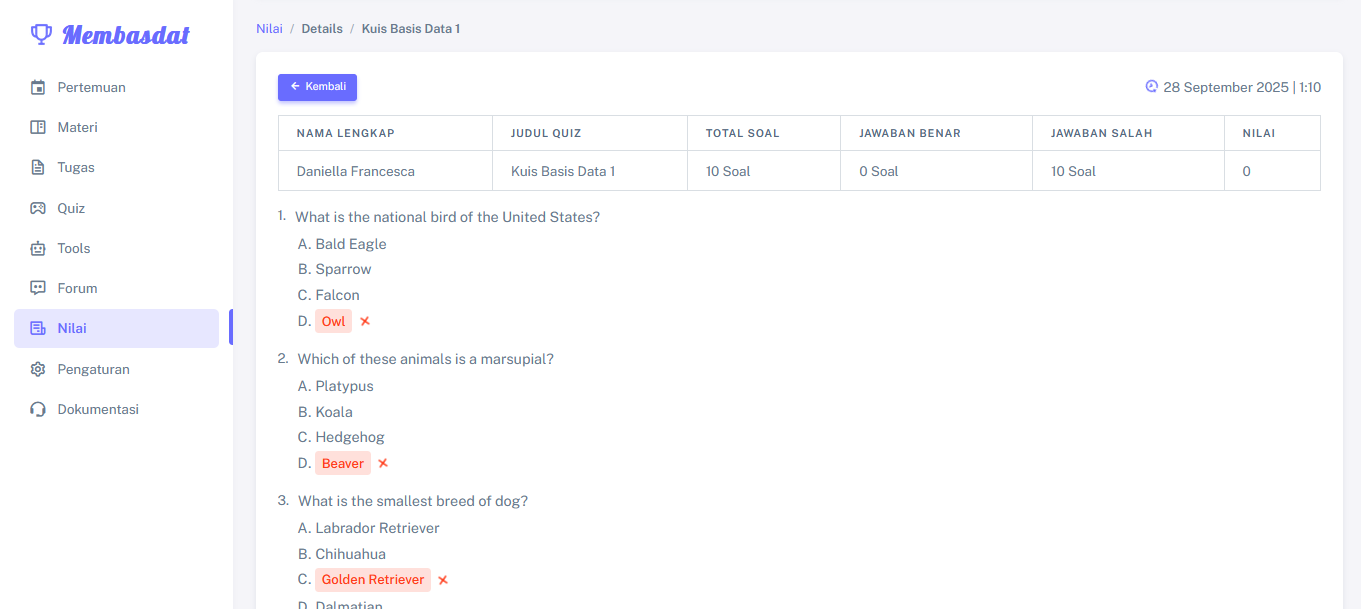Select answer Hedgehog
1361x609 pixels.
click(350, 437)
